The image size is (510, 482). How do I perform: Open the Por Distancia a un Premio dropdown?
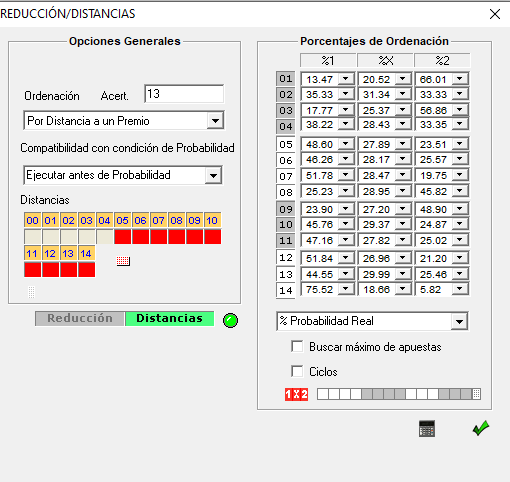click(215, 121)
